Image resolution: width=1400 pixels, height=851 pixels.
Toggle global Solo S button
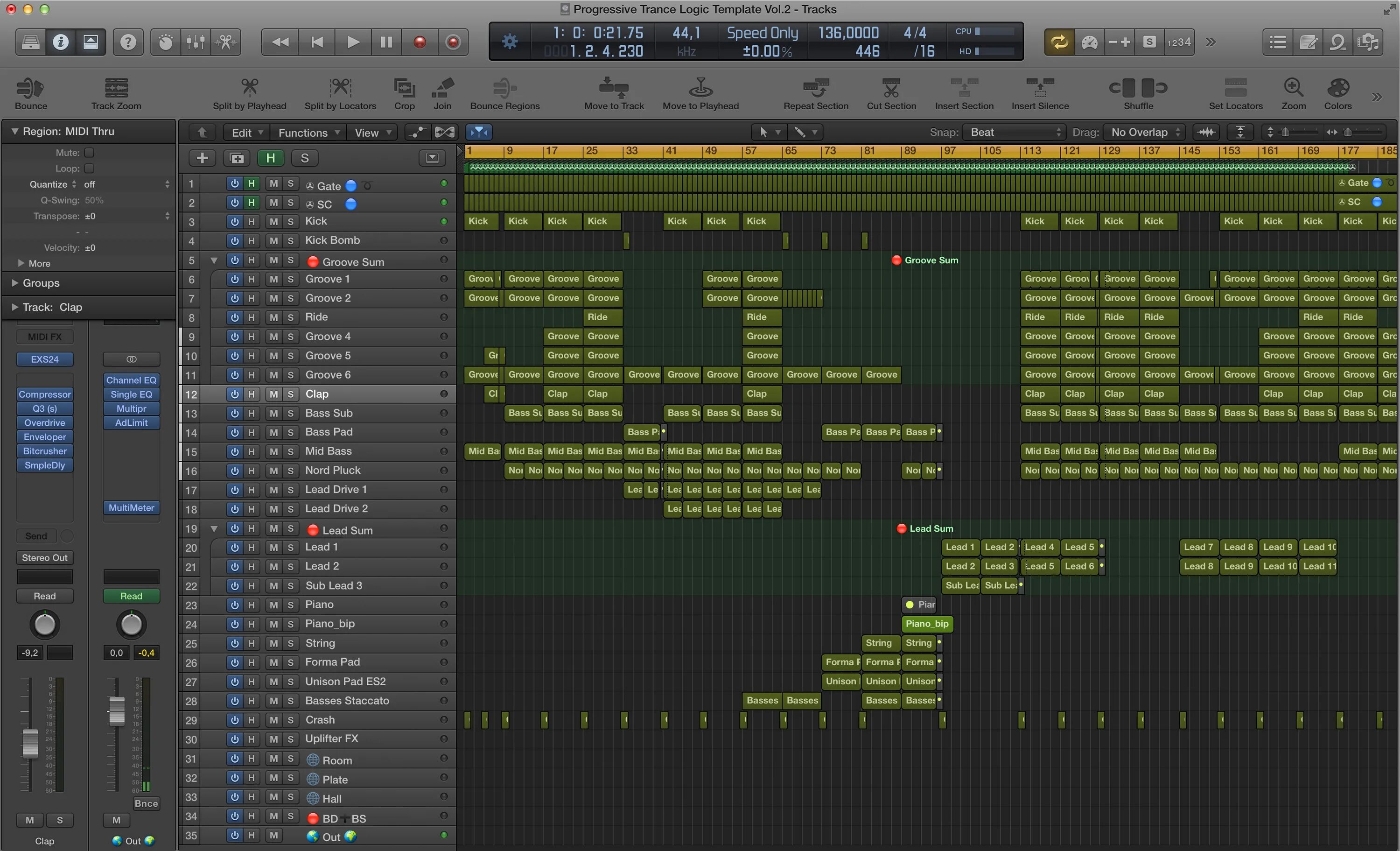305,158
